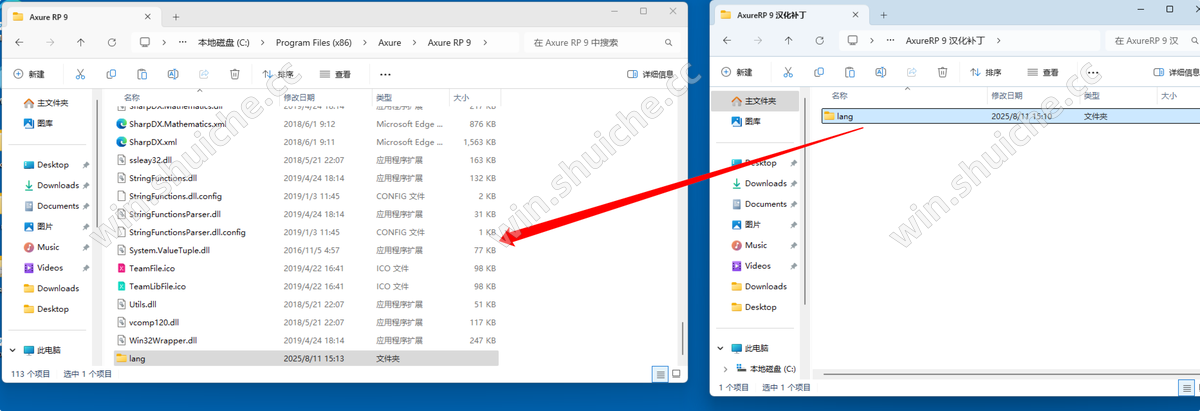The height and width of the screenshot is (411, 1200).
Task: Open Documents in 汉化补丁 sidebar
Action: click(766, 204)
